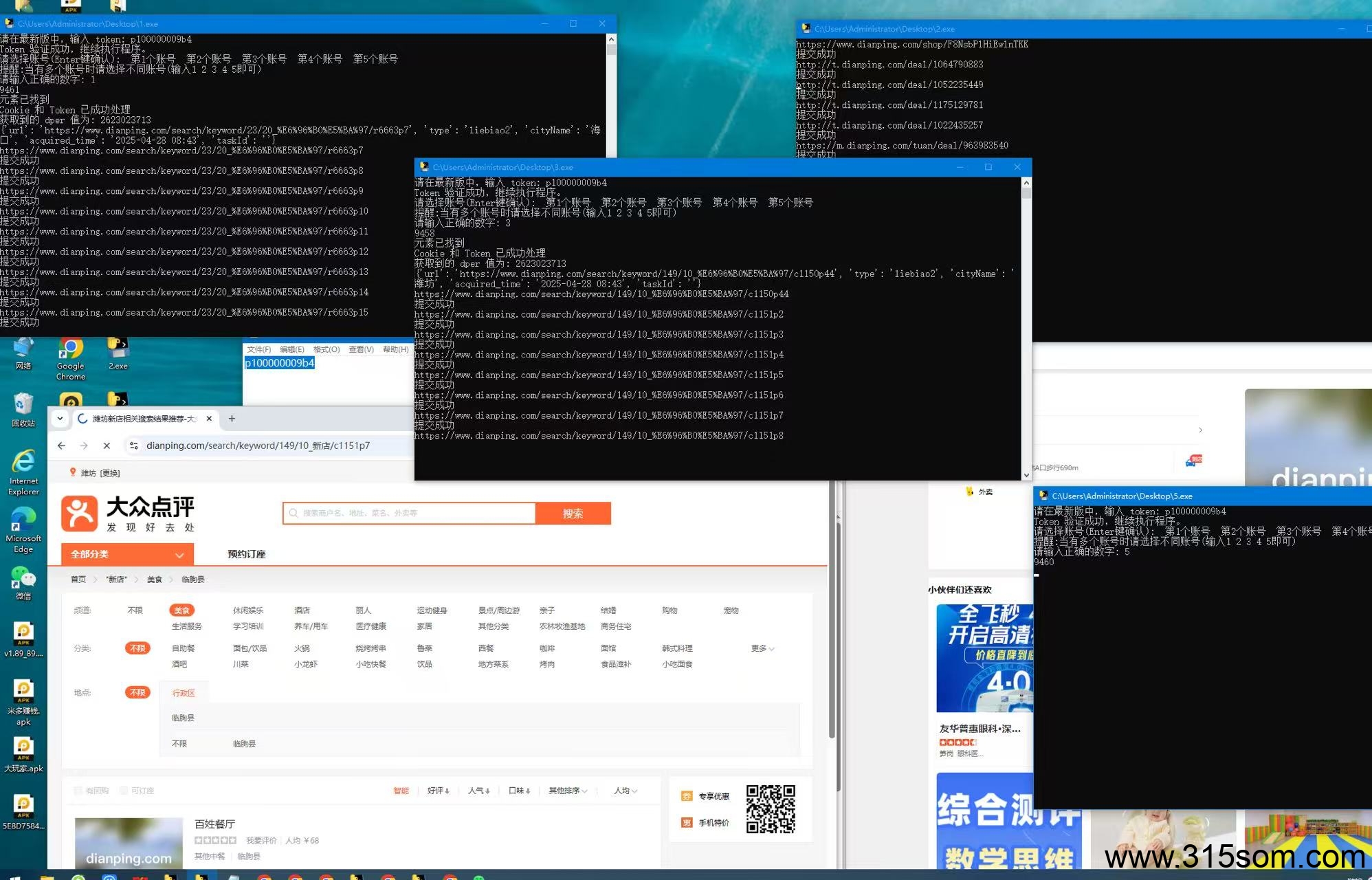Open the site information icon in address bar

pos(134,445)
